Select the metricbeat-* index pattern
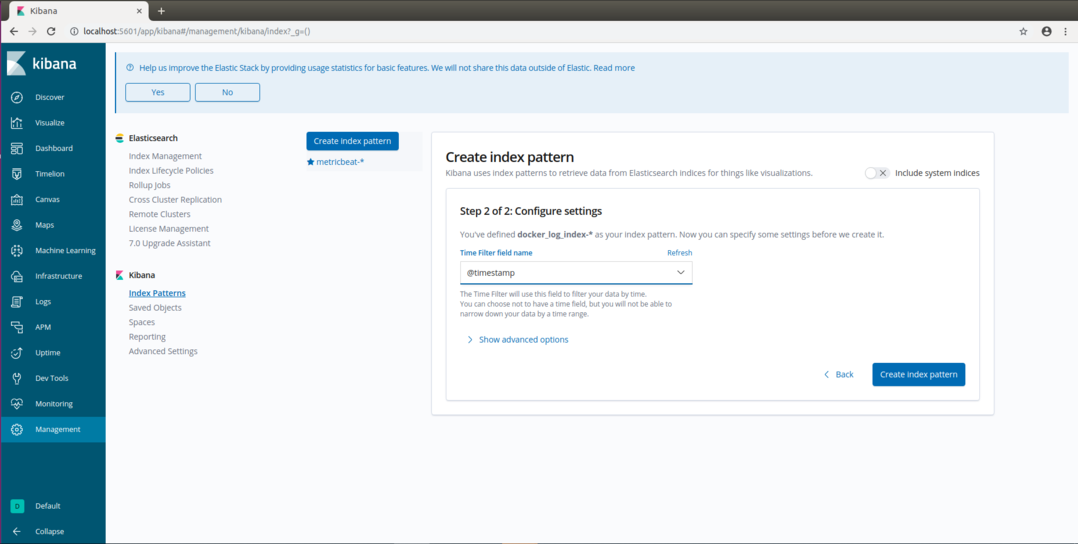The image size is (1078, 544). pyautogui.click(x=340, y=162)
